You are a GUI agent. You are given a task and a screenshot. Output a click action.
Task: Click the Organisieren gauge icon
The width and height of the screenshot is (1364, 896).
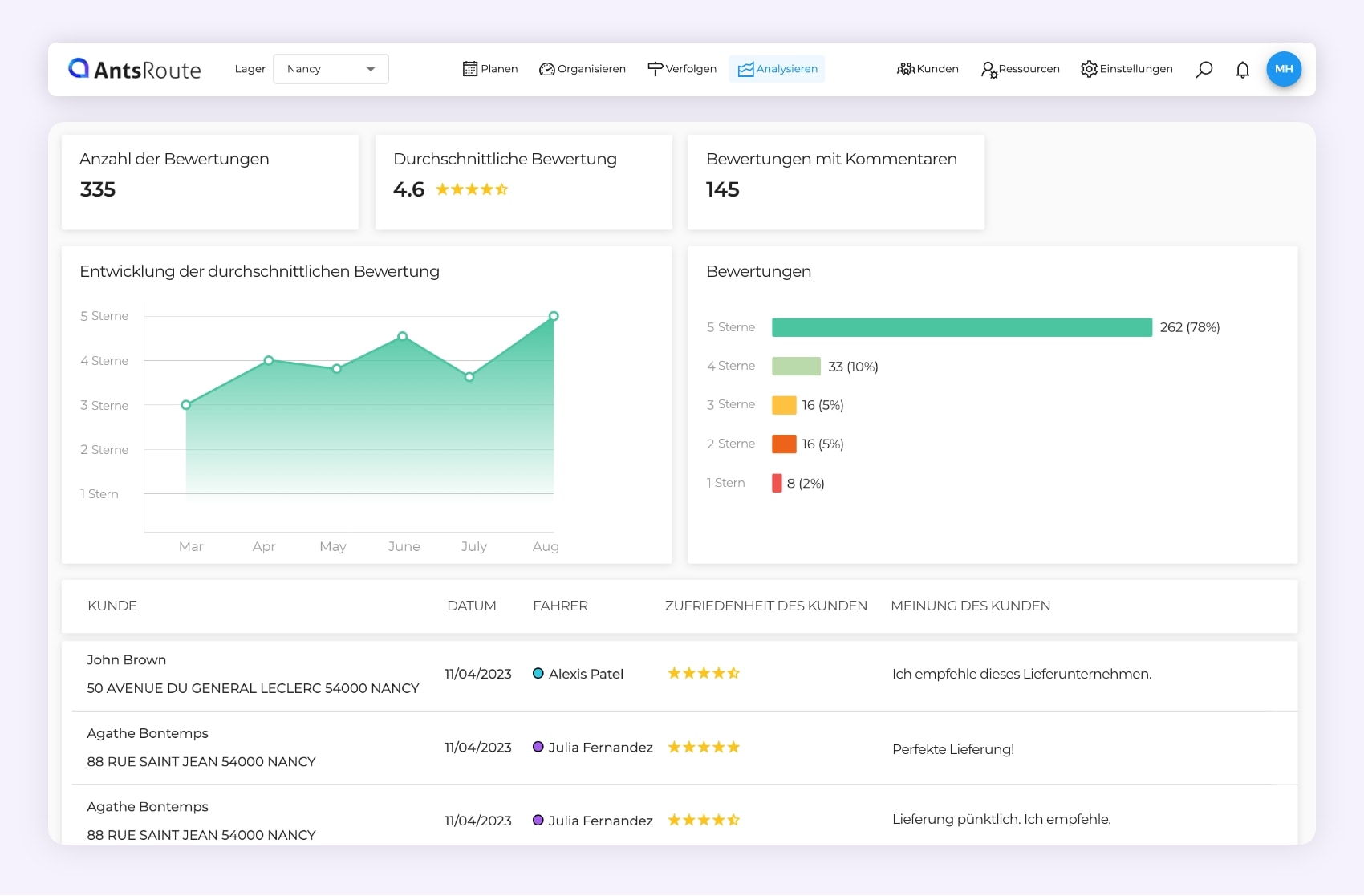coord(547,69)
